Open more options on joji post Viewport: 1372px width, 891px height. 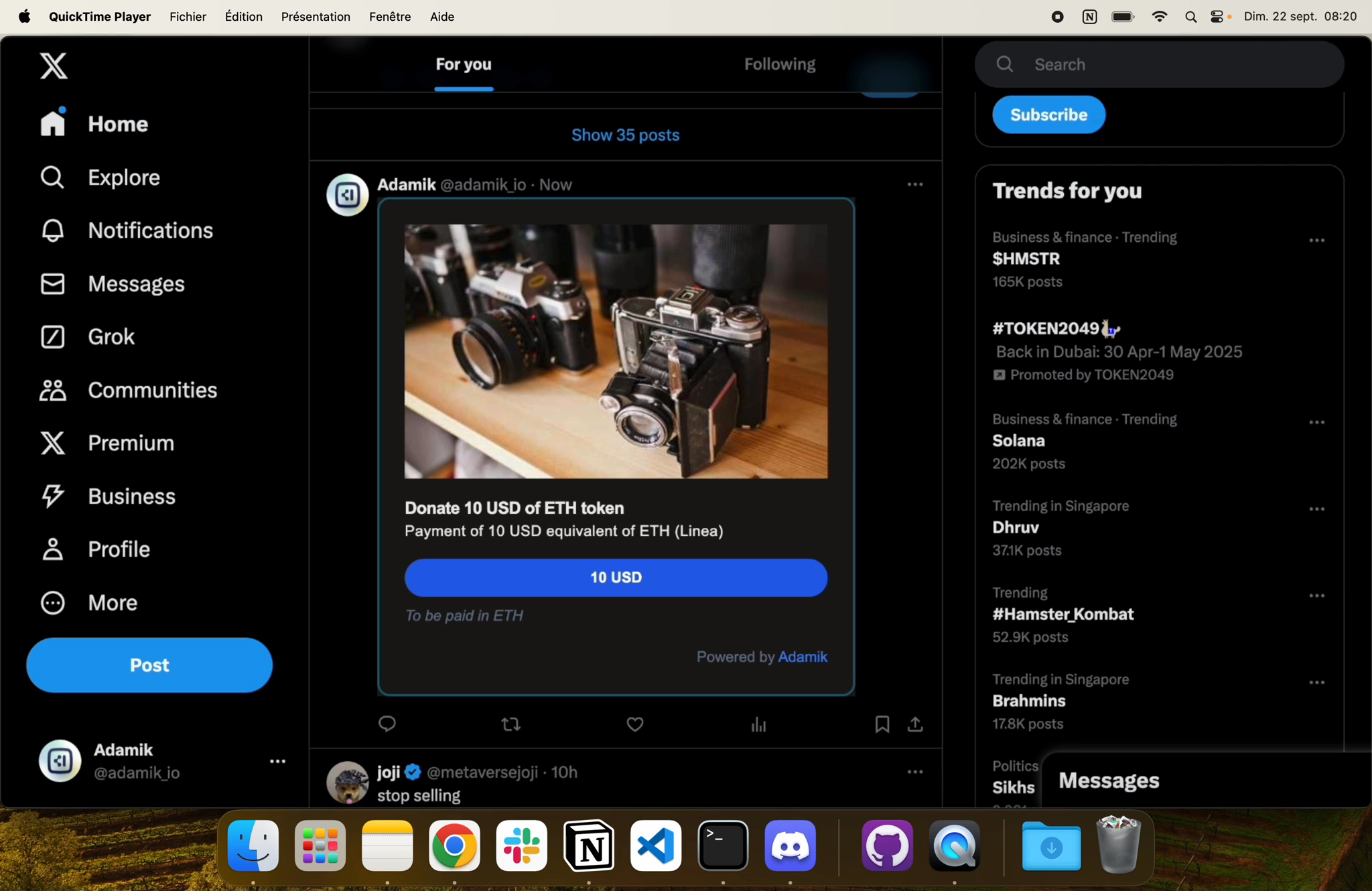pyautogui.click(x=915, y=772)
